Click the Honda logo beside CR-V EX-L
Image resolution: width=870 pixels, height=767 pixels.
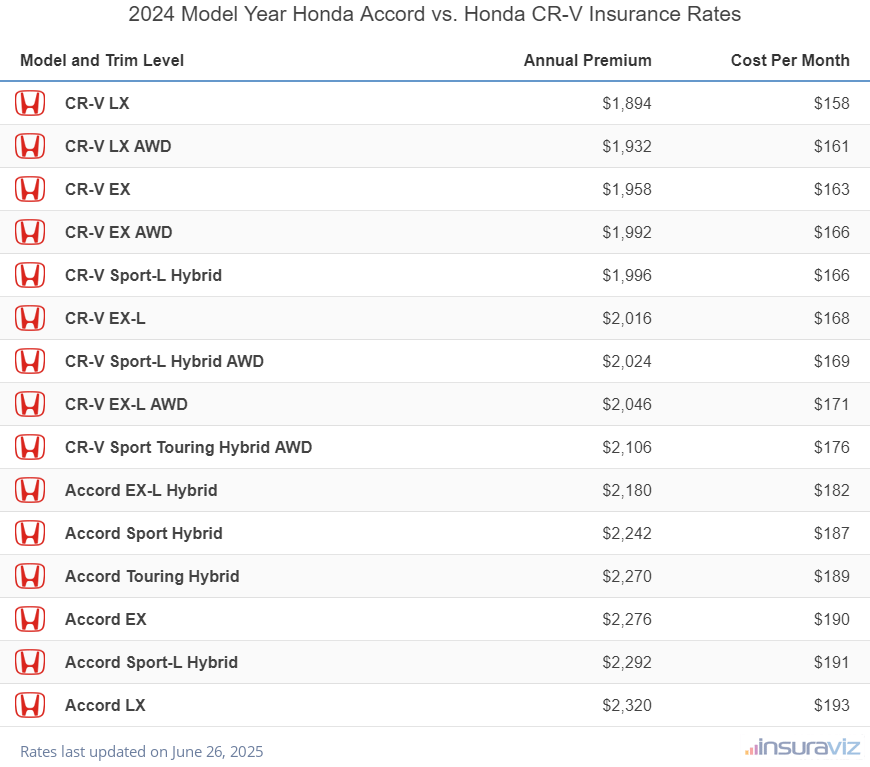(x=30, y=318)
